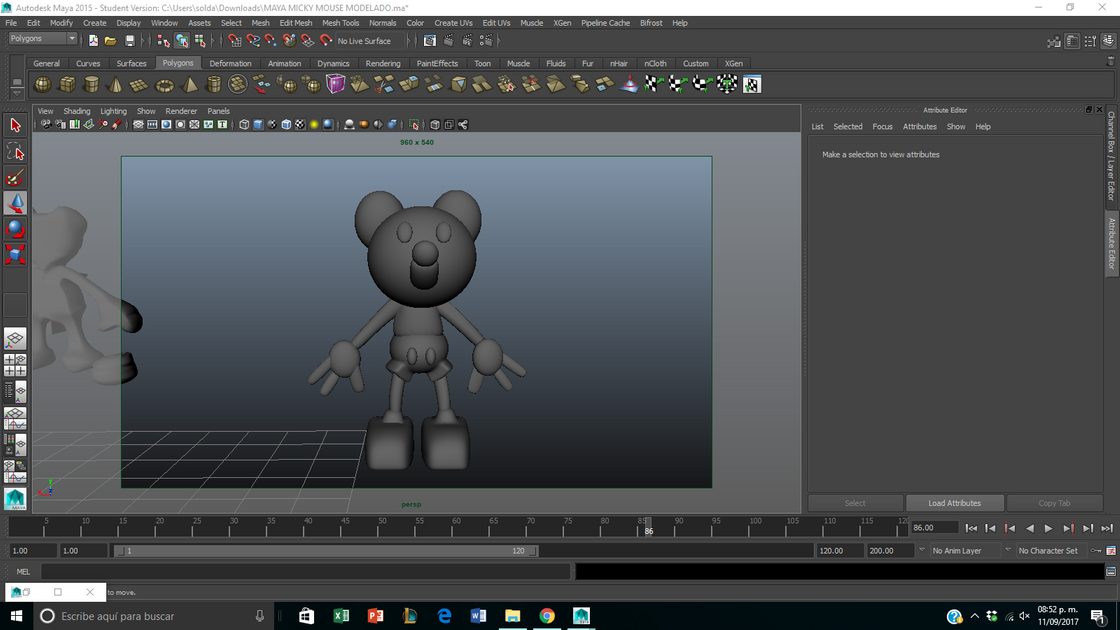This screenshot has width=1120, height=630.
Task: Select the arrow Select tool in the toolbox
Action: tap(14, 125)
